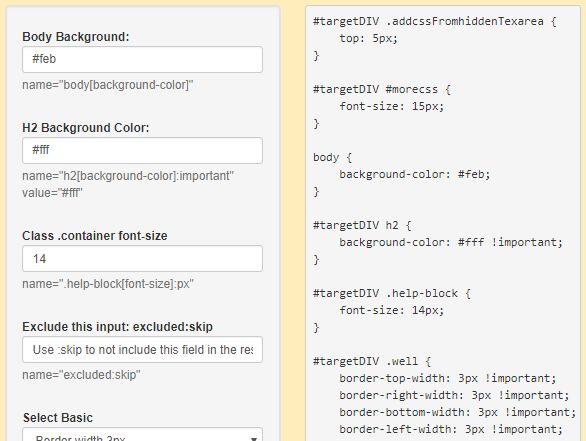
Task: Open the Select Basic border width dropdown
Action: [x=142, y=435]
